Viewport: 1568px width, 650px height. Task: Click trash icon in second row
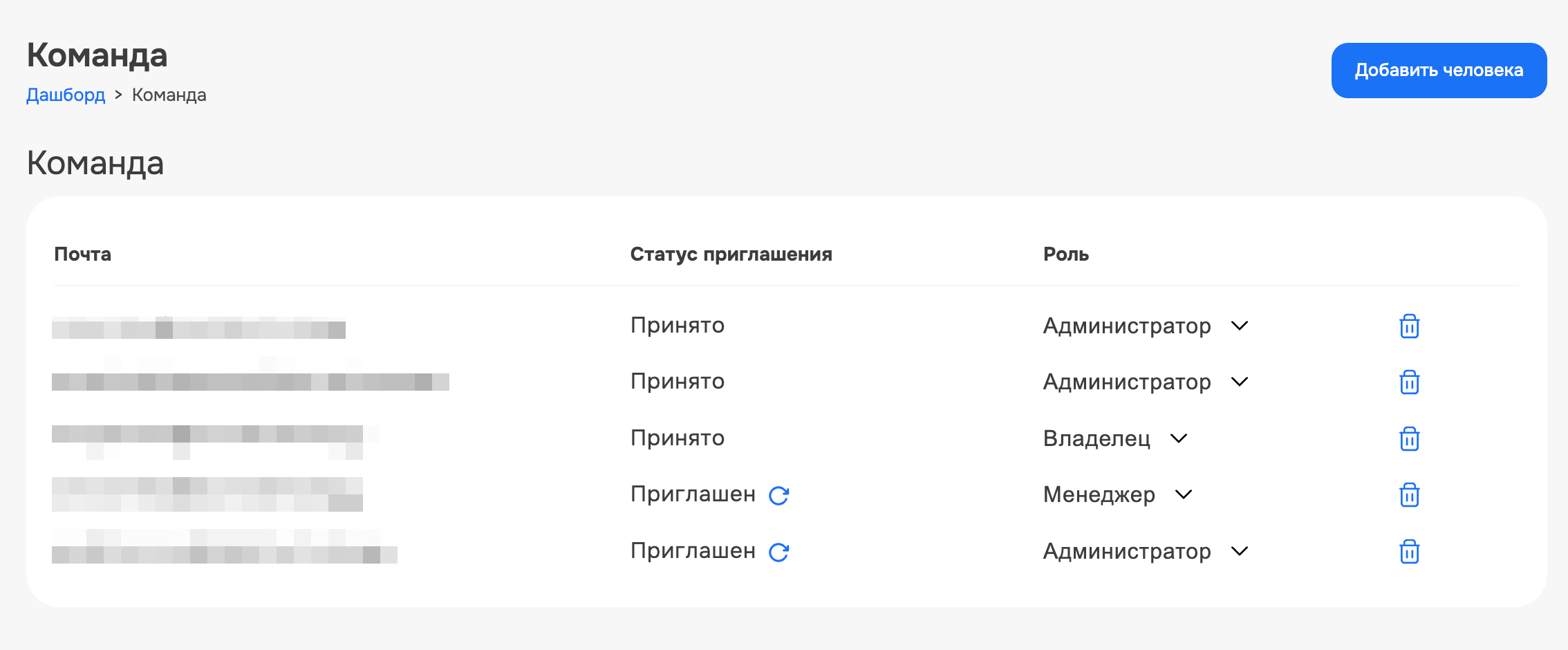[x=1409, y=382]
